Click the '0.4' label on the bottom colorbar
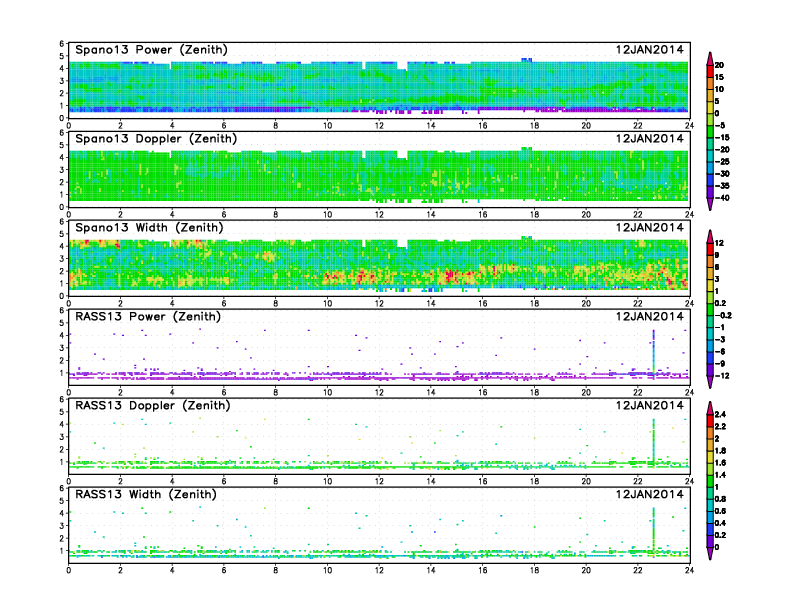 coord(720,523)
